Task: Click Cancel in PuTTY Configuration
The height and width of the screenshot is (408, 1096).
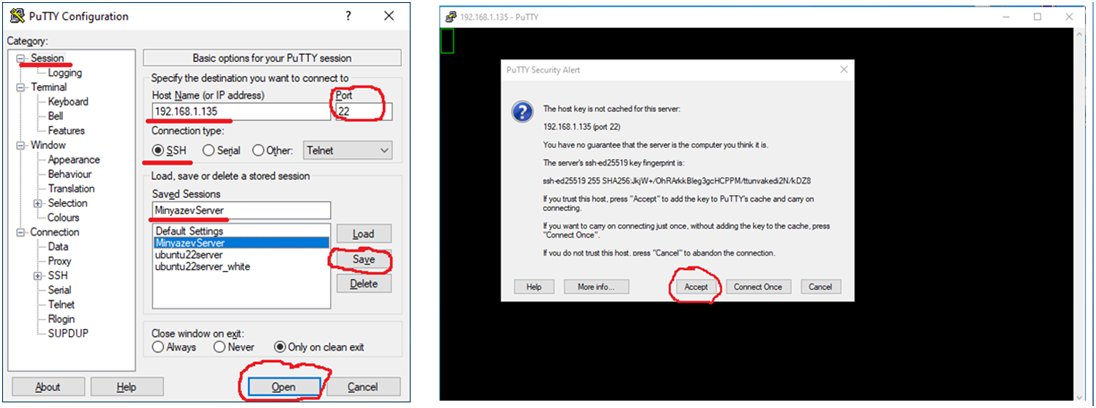Action: click(x=363, y=386)
